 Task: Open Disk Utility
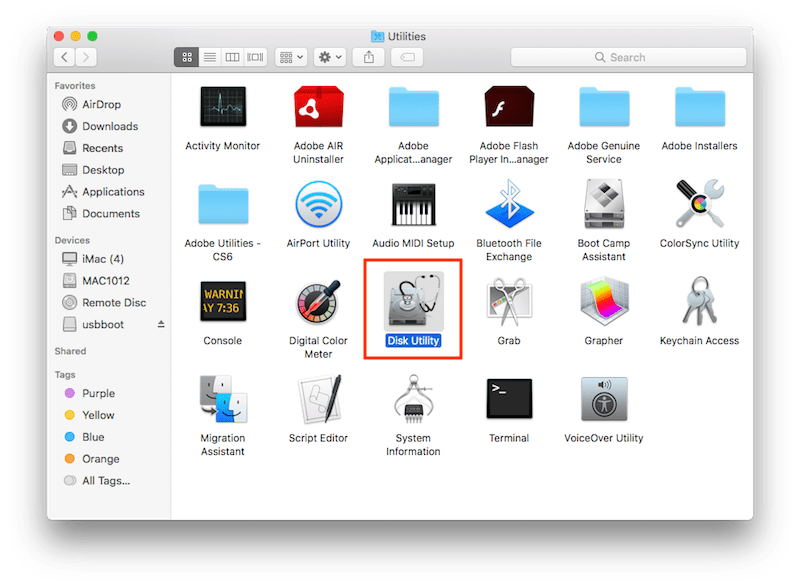coord(413,300)
